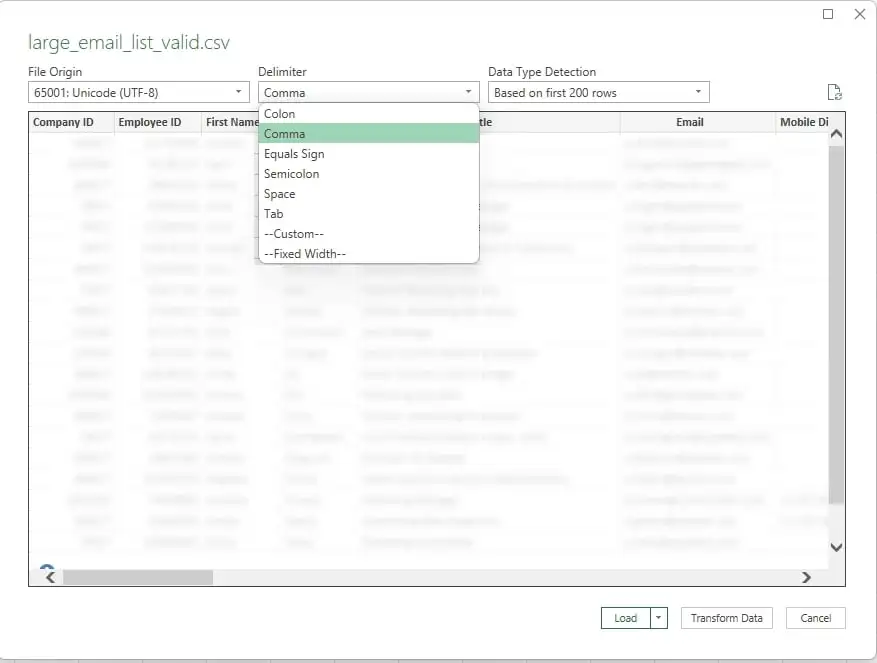Open the Data Type Detection dropdown
This screenshot has height=663, width=877.
(x=699, y=91)
